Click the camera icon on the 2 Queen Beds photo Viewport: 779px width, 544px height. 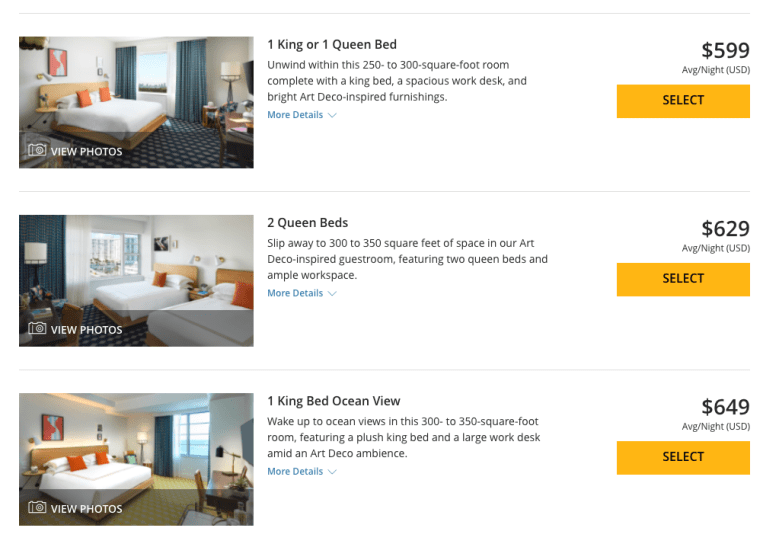point(37,329)
